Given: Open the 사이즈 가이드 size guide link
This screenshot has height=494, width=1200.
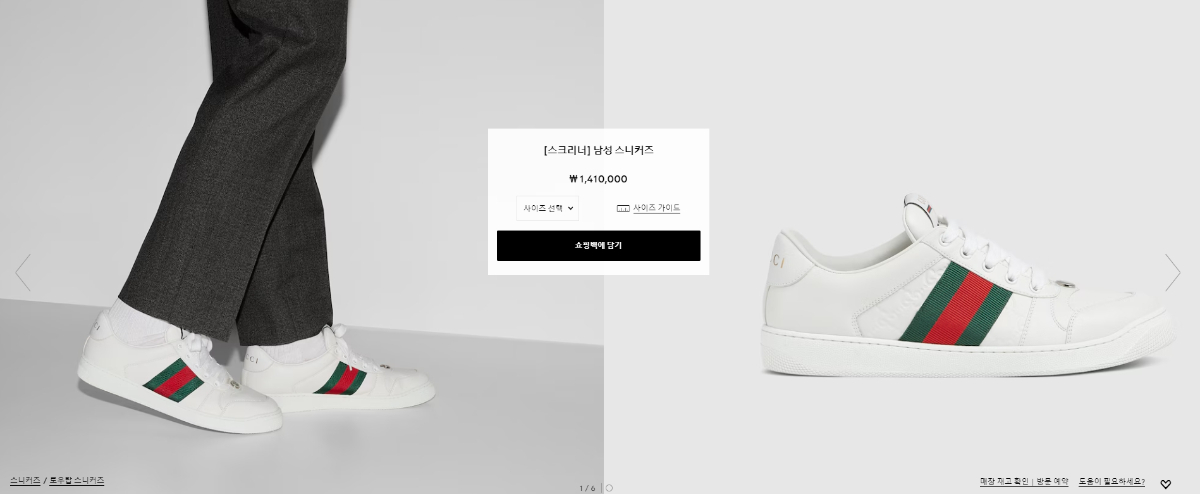Looking at the screenshot, I should click(656, 208).
